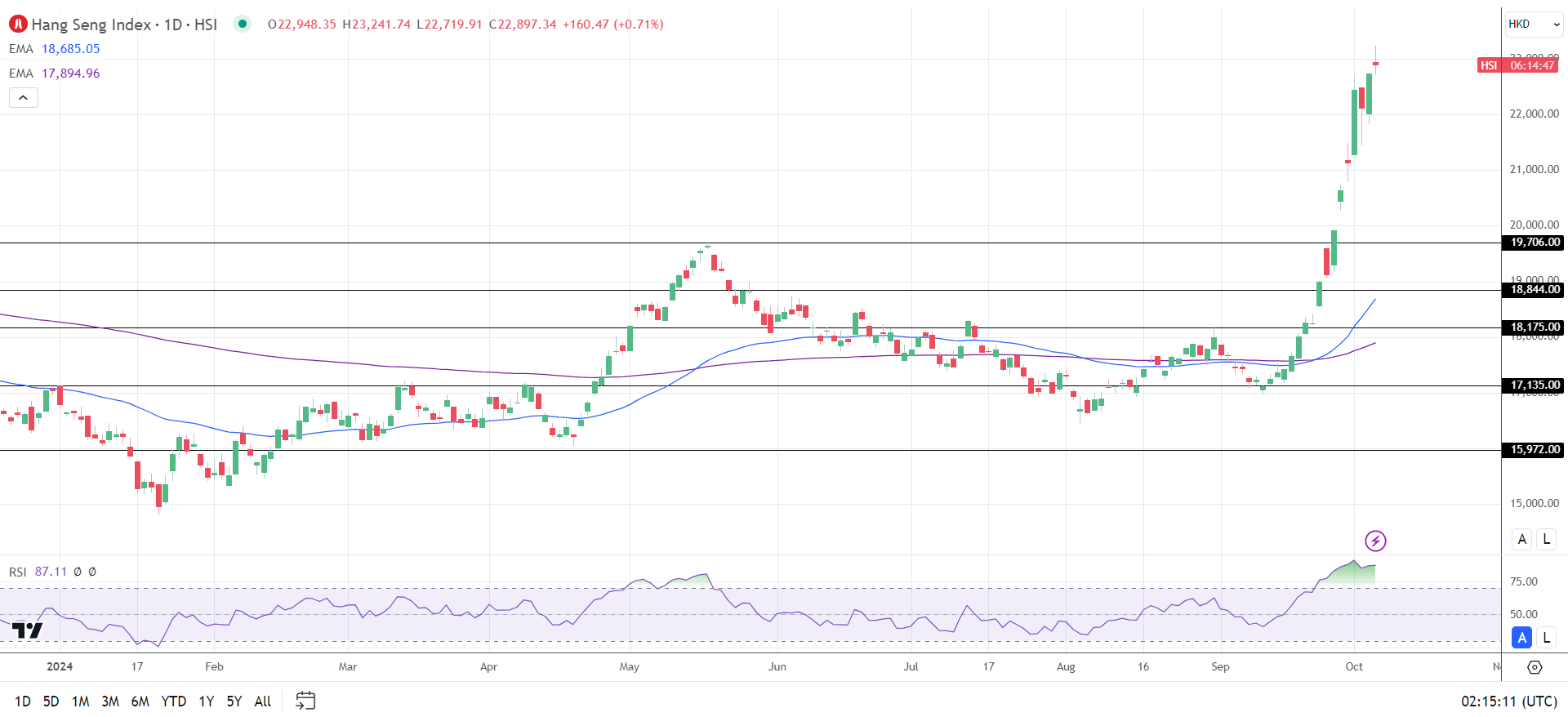This screenshot has height=717, width=1568.
Task: Click the Oct label on time axis
Action: (1354, 667)
